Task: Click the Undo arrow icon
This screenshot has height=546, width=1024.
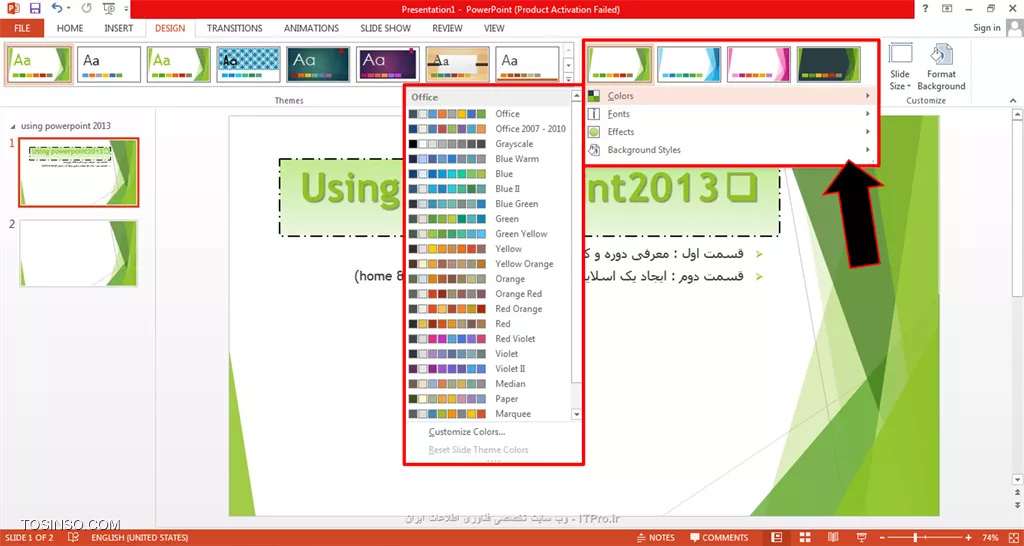Action: tap(57, 8)
